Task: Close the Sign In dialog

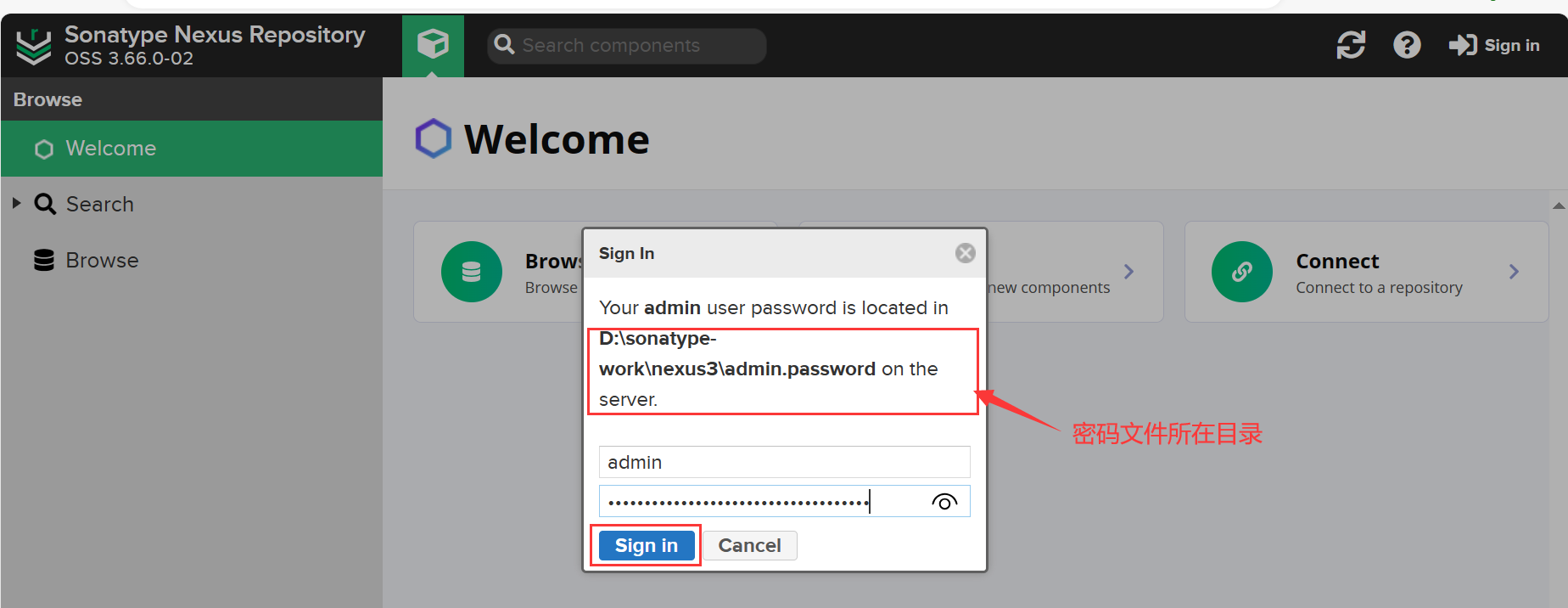Action: coord(966,253)
